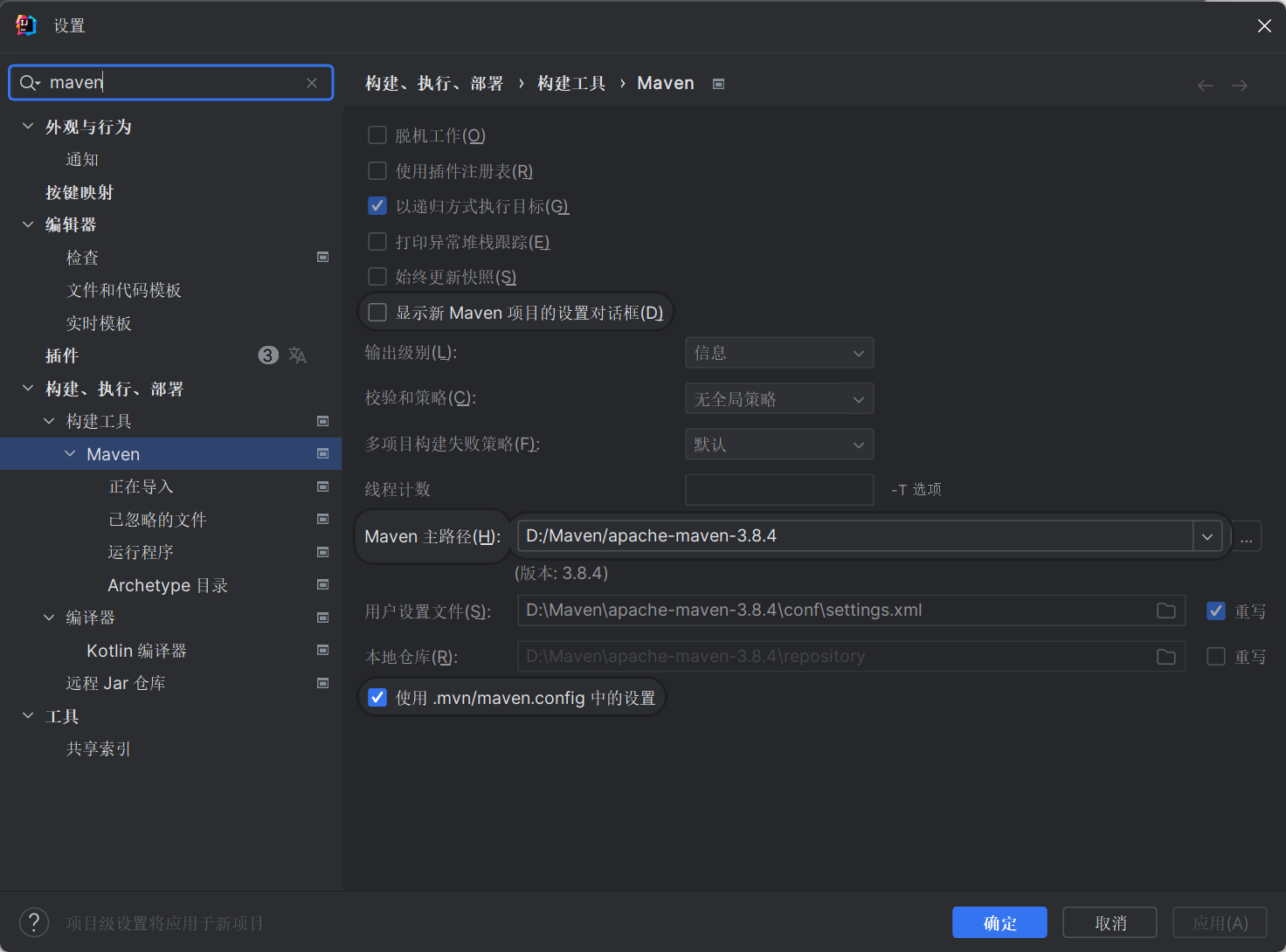Viewport: 1286px width, 952px height.
Task: Click 构建工具 in the breadcrumb
Action: 571,83
